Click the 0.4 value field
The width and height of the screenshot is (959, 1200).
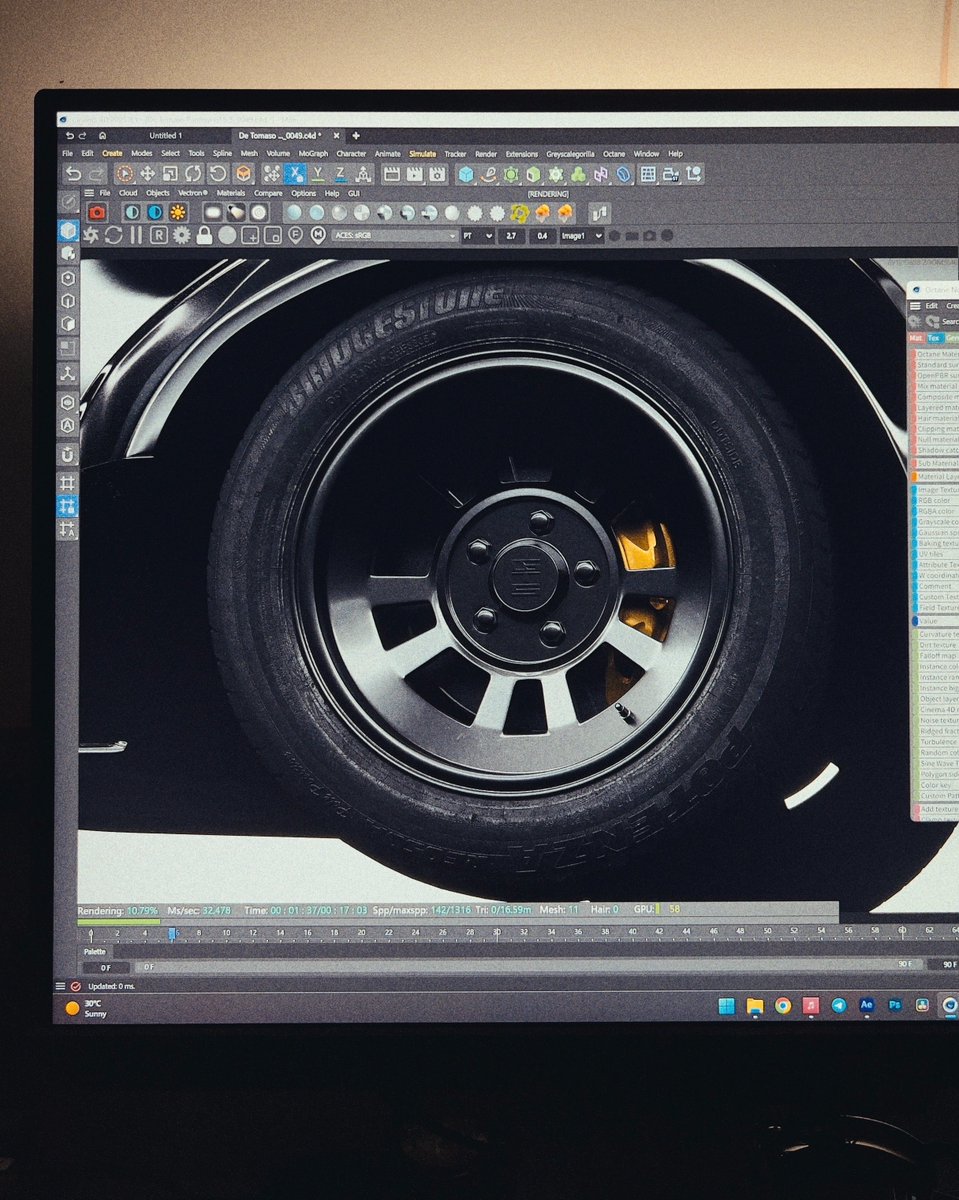coord(543,235)
